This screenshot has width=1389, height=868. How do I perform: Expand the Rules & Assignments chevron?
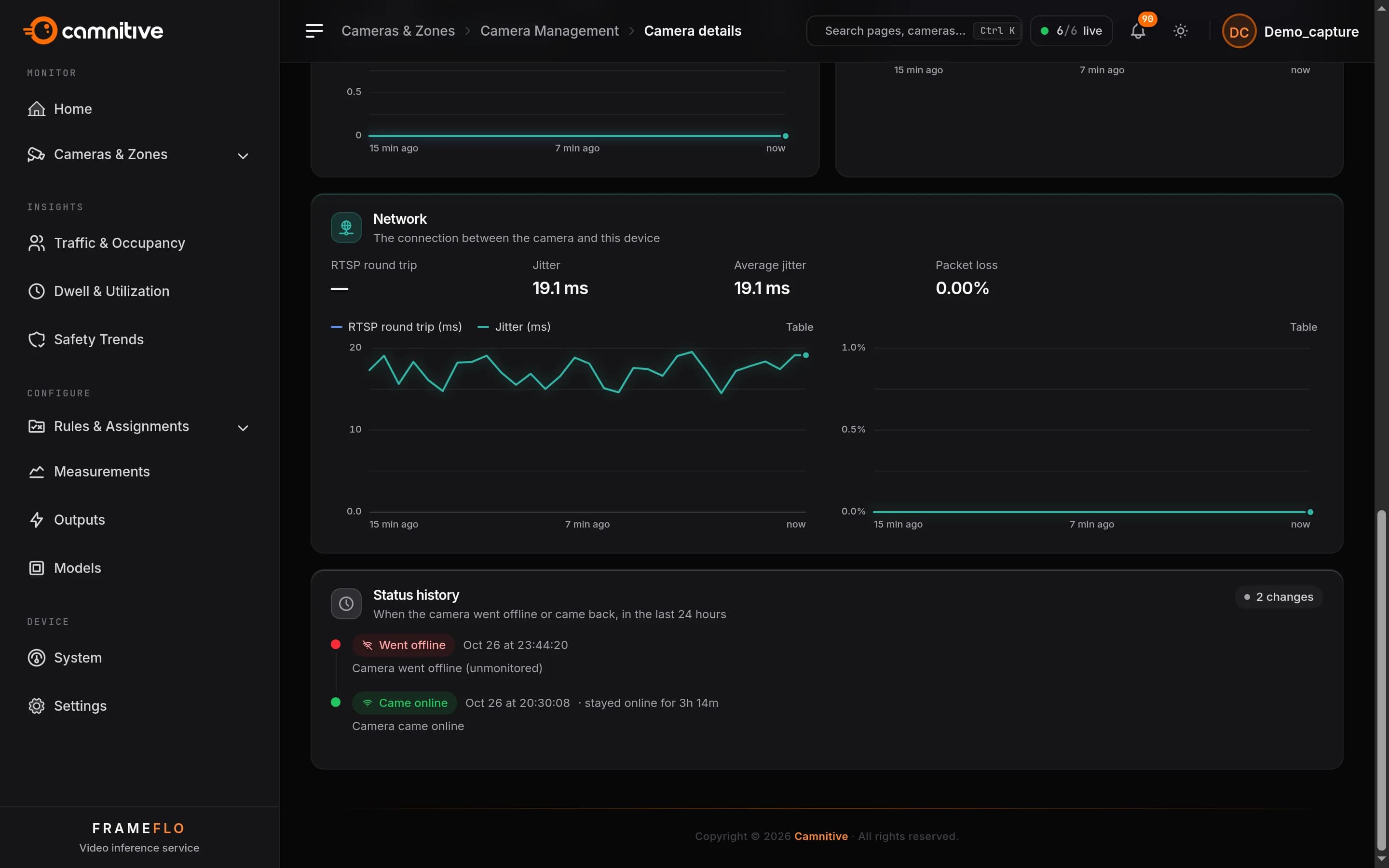click(244, 428)
